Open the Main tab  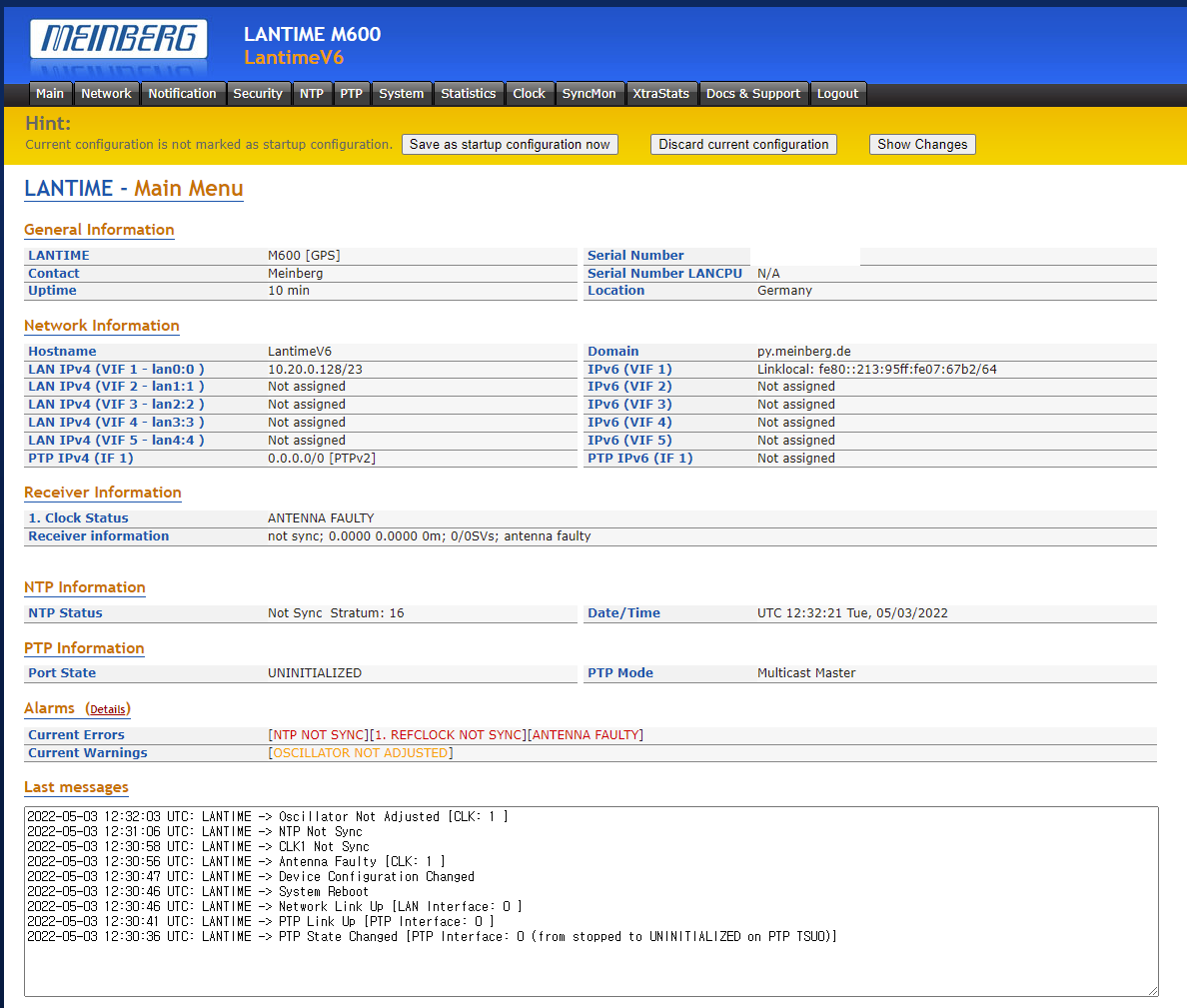50,94
